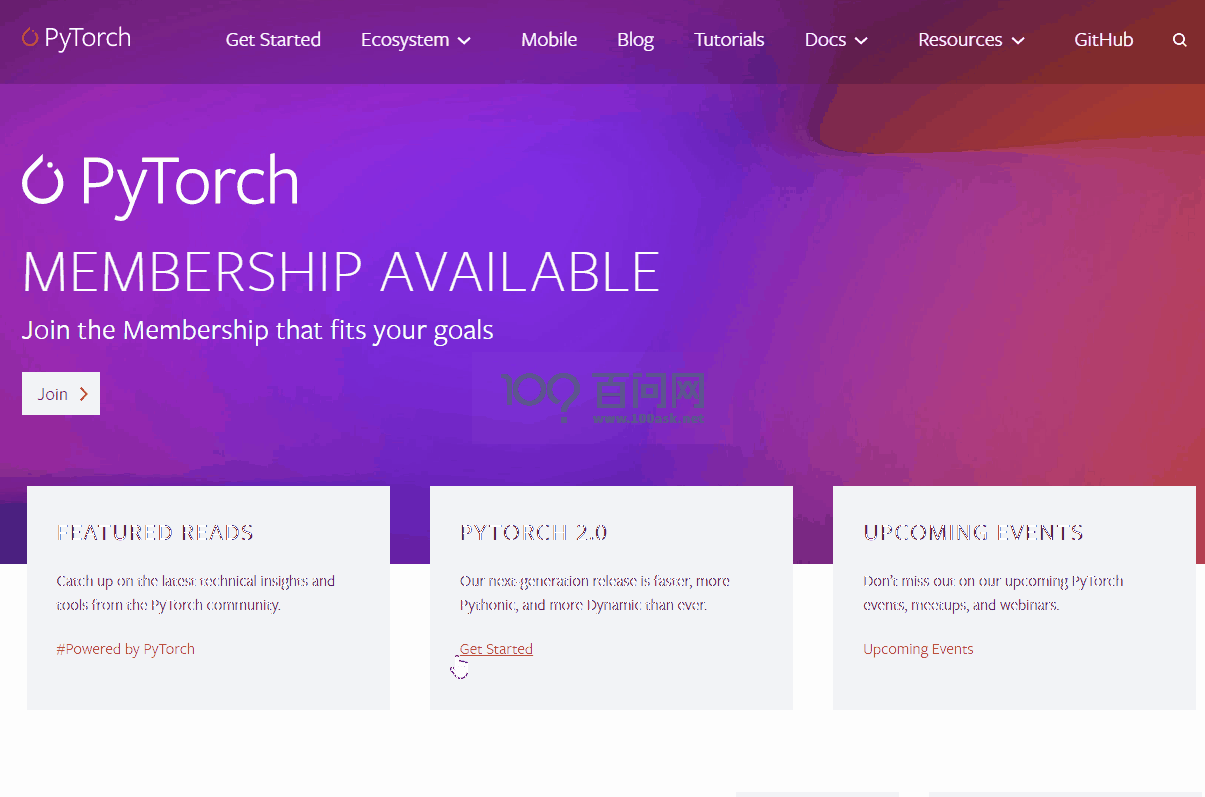
Task: Open the Blog page from navigation
Action: pyautogui.click(x=635, y=40)
